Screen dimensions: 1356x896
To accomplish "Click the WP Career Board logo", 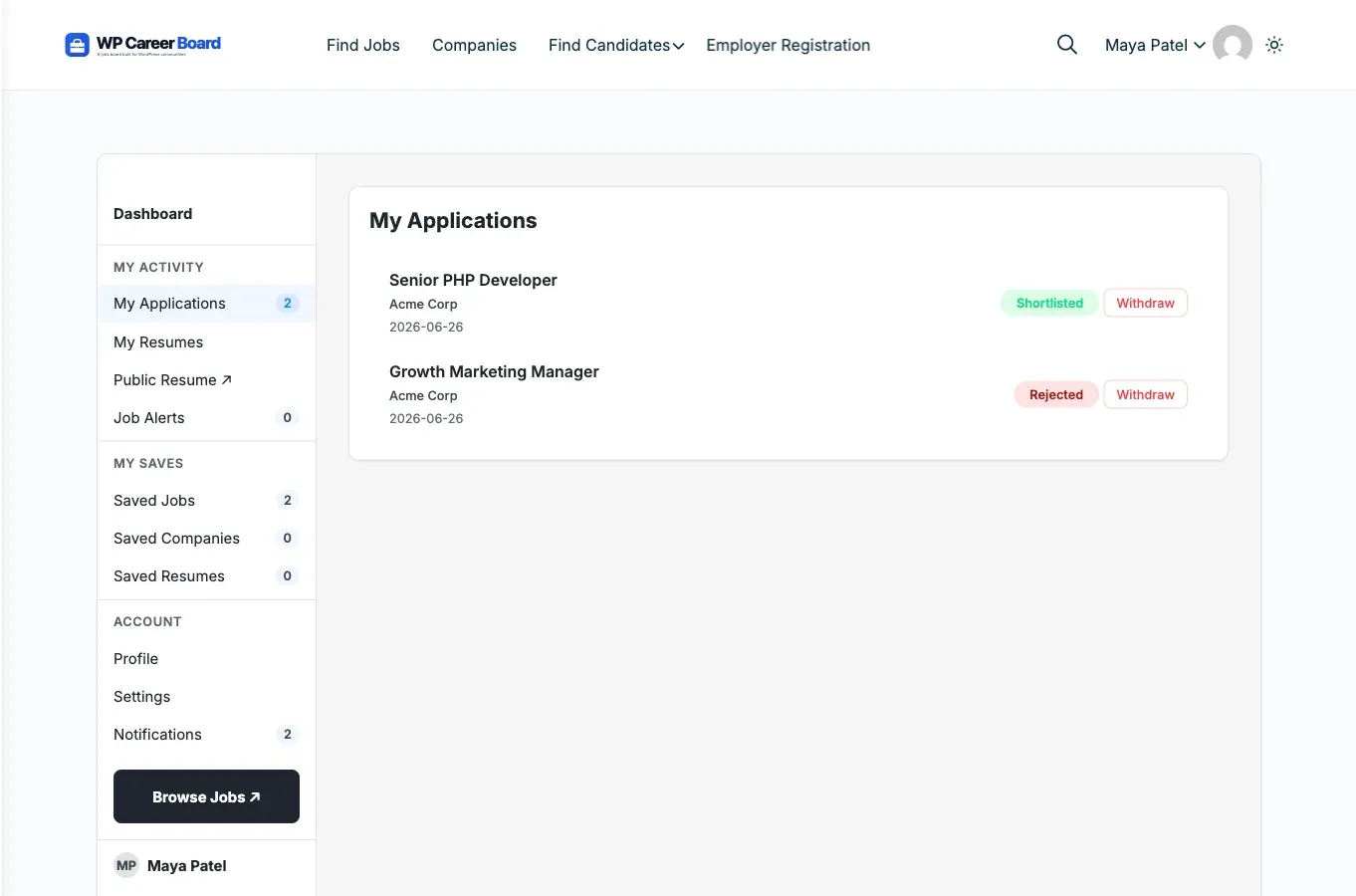I will pos(143,45).
